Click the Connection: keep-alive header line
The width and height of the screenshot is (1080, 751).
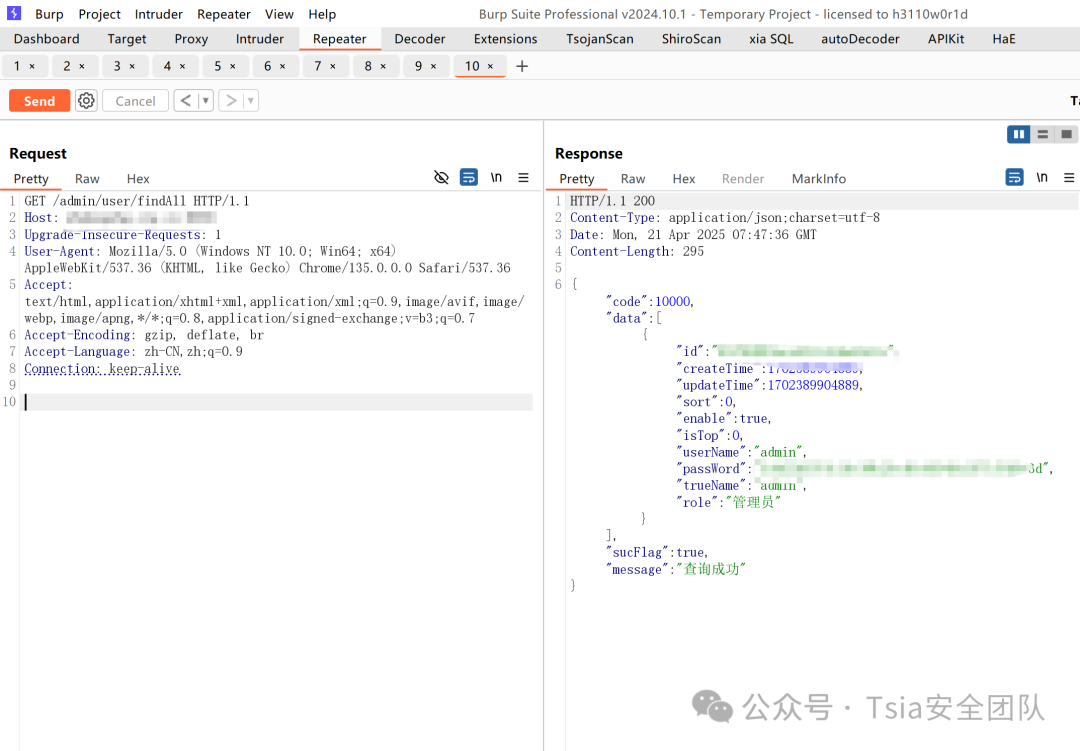tap(102, 369)
